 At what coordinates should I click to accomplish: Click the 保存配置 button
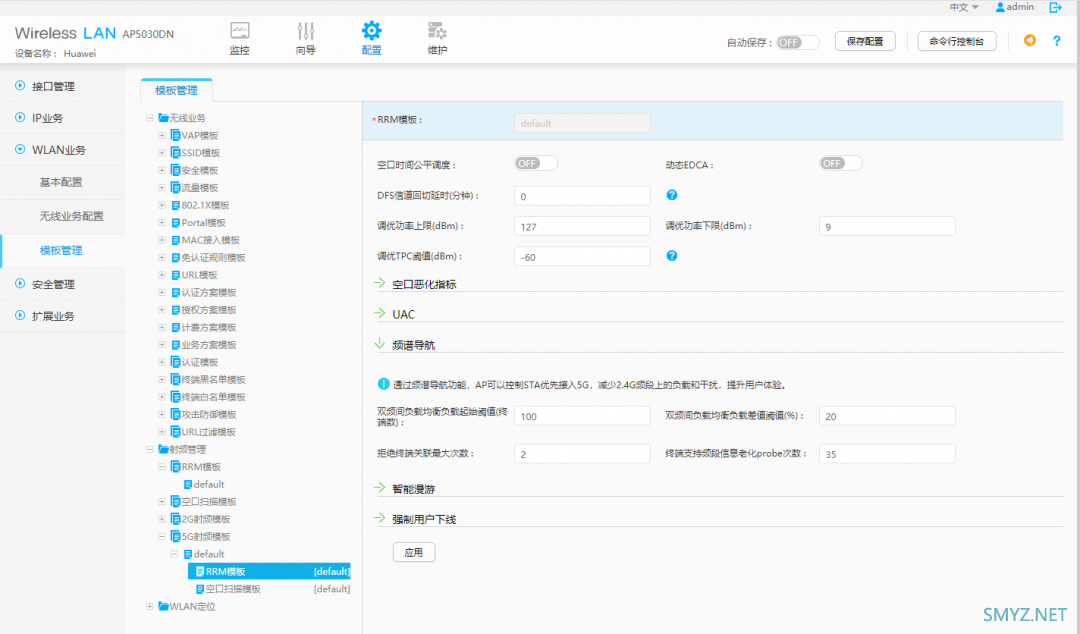865,41
